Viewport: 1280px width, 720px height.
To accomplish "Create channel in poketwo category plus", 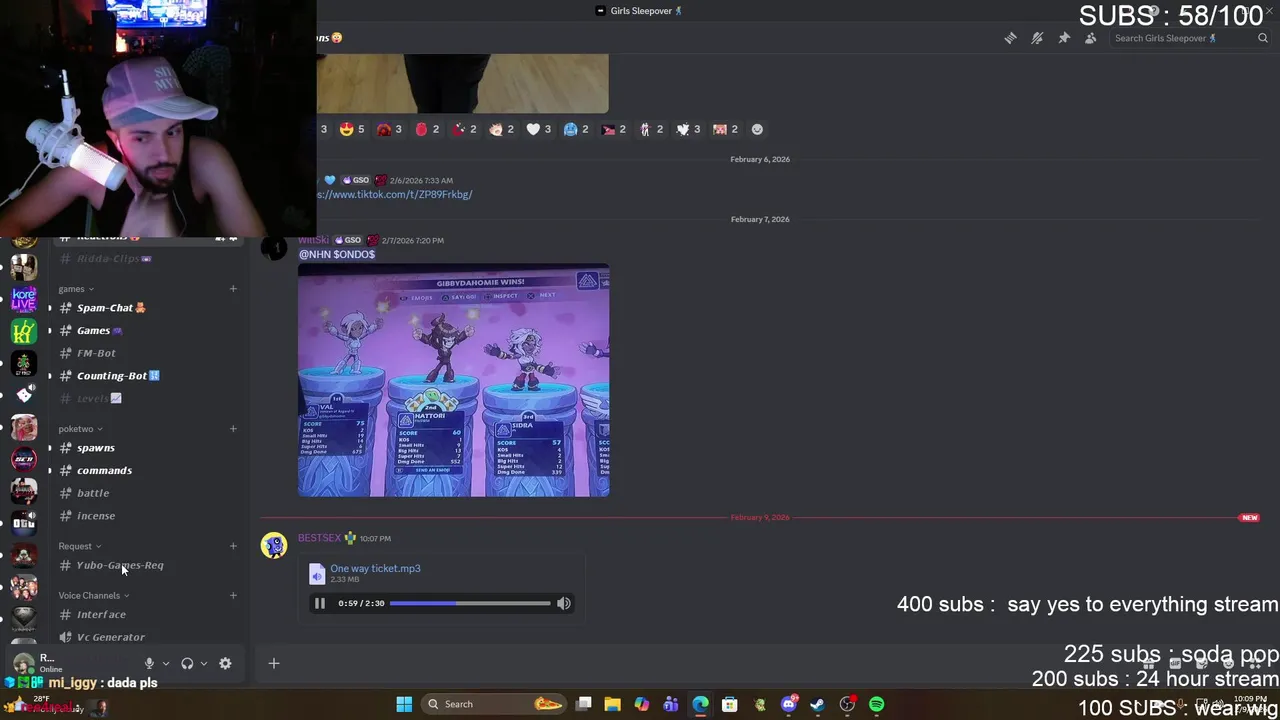I will (233, 429).
